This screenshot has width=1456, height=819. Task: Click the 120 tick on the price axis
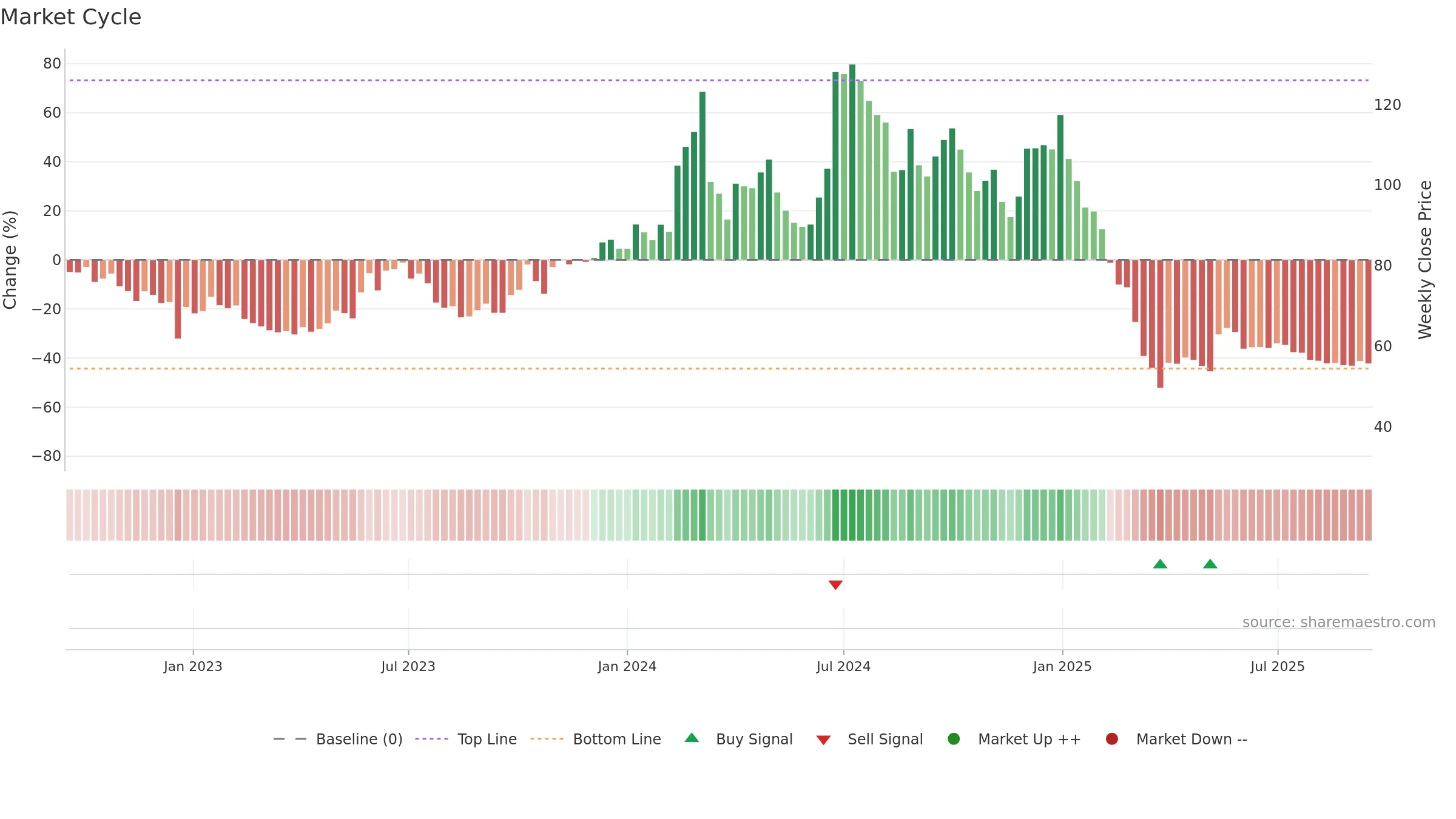point(1387,105)
